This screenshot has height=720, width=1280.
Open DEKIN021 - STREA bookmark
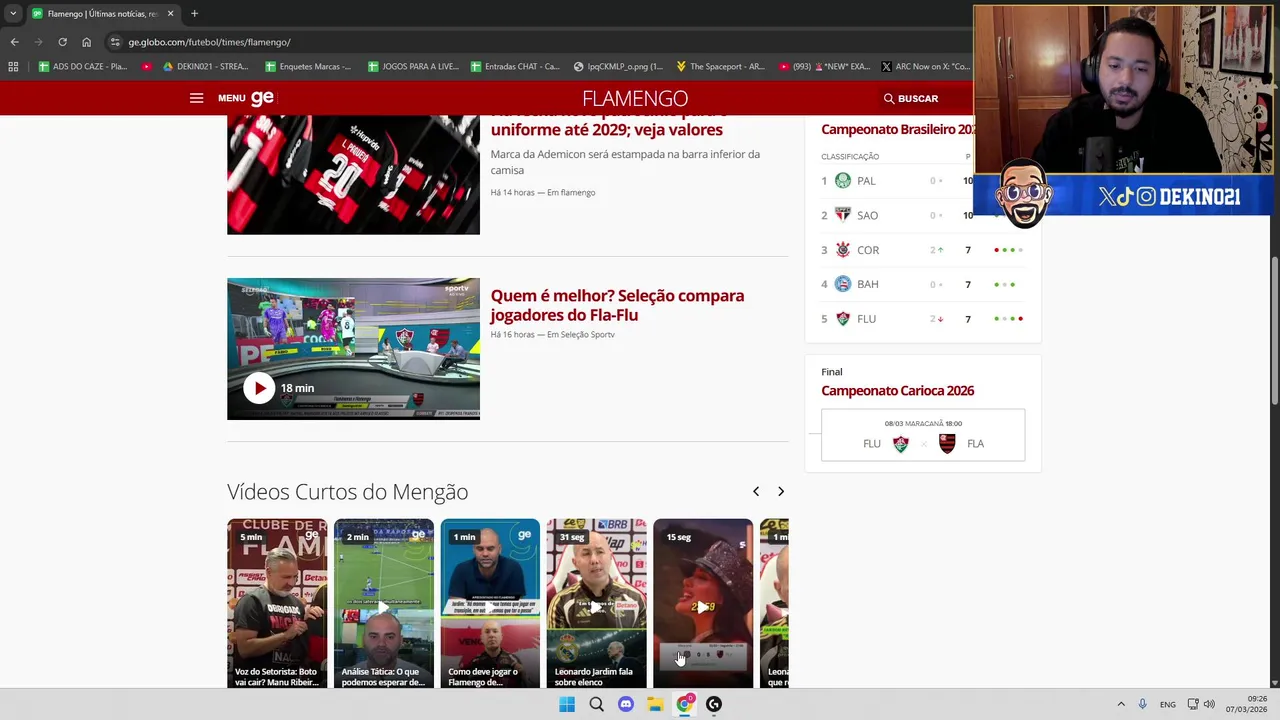point(205,66)
